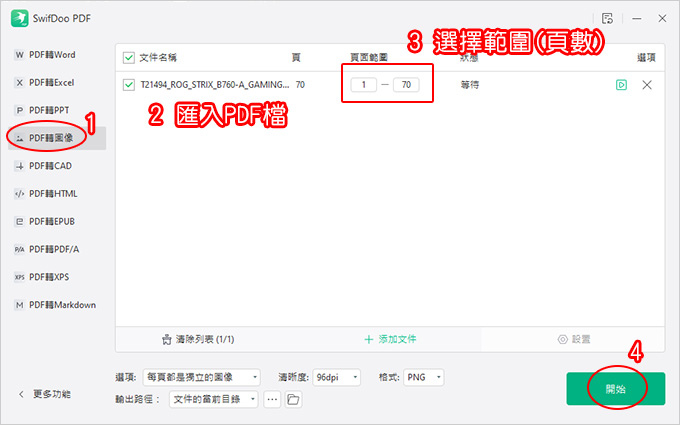Open the output folder icon
The image size is (680, 425).
point(293,399)
